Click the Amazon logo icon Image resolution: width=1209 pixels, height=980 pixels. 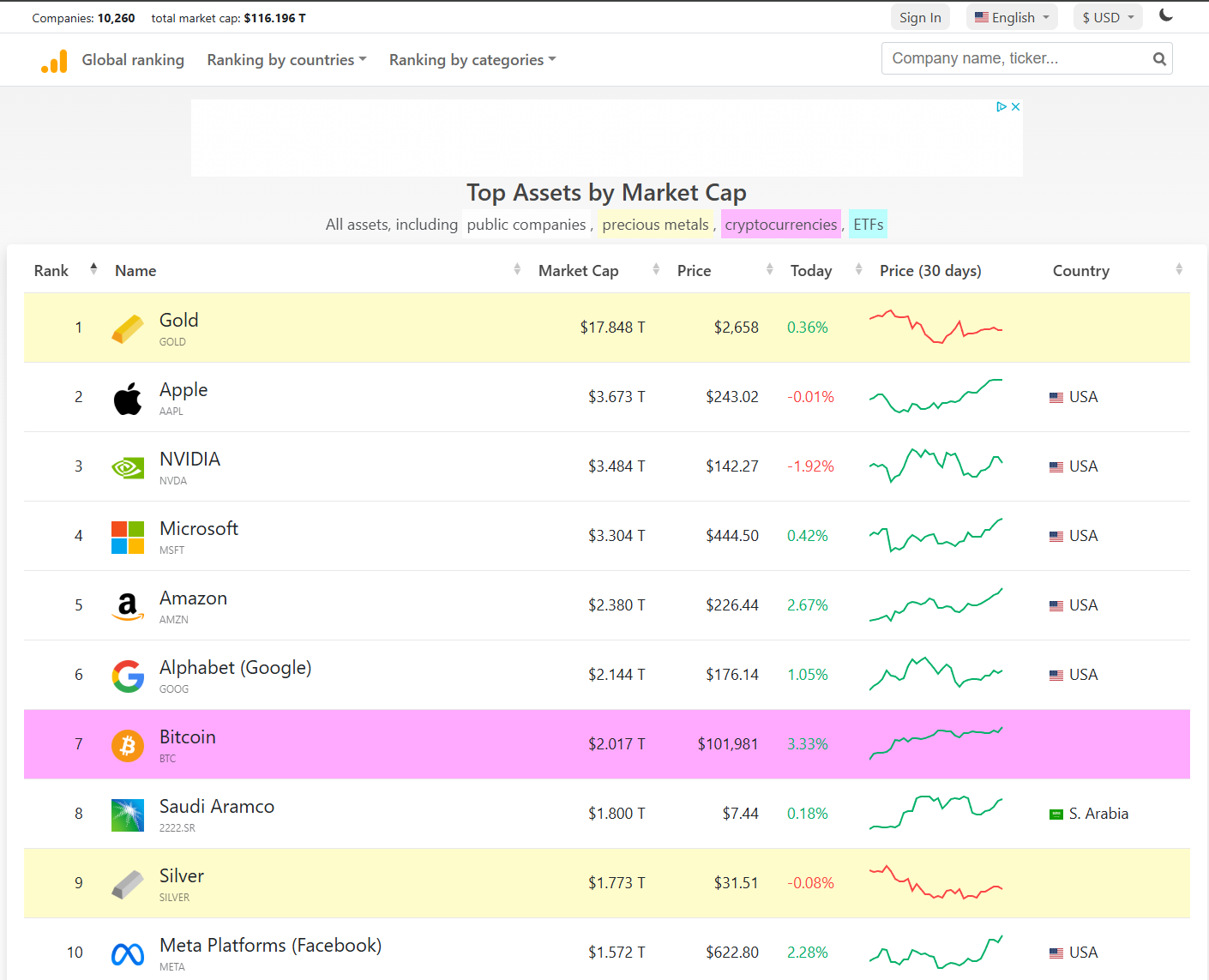(128, 607)
